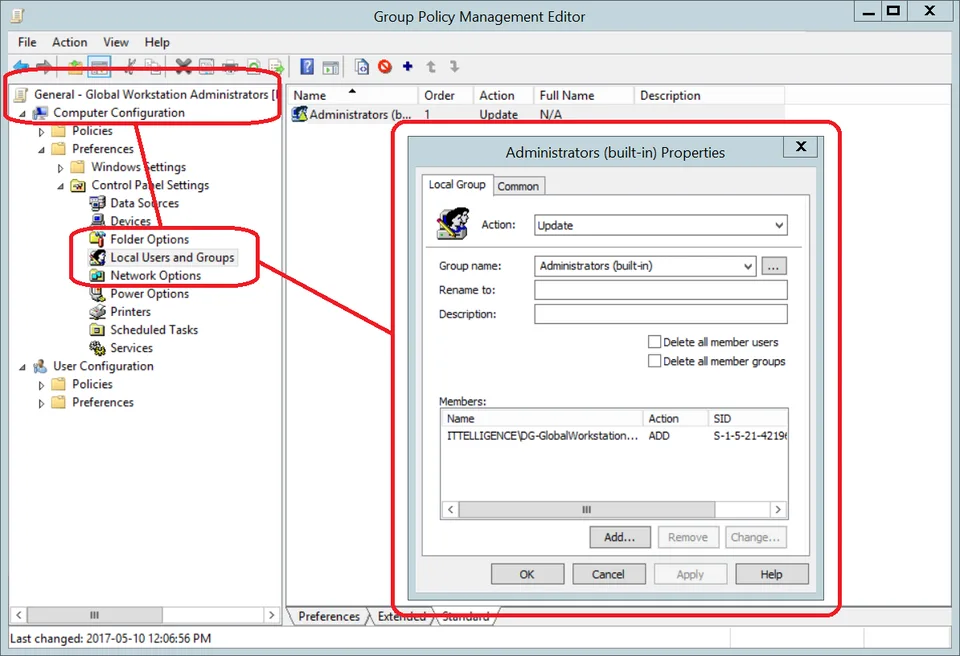Open the File menu
Image resolution: width=960 pixels, height=656 pixels.
click(x=27, y=42)
